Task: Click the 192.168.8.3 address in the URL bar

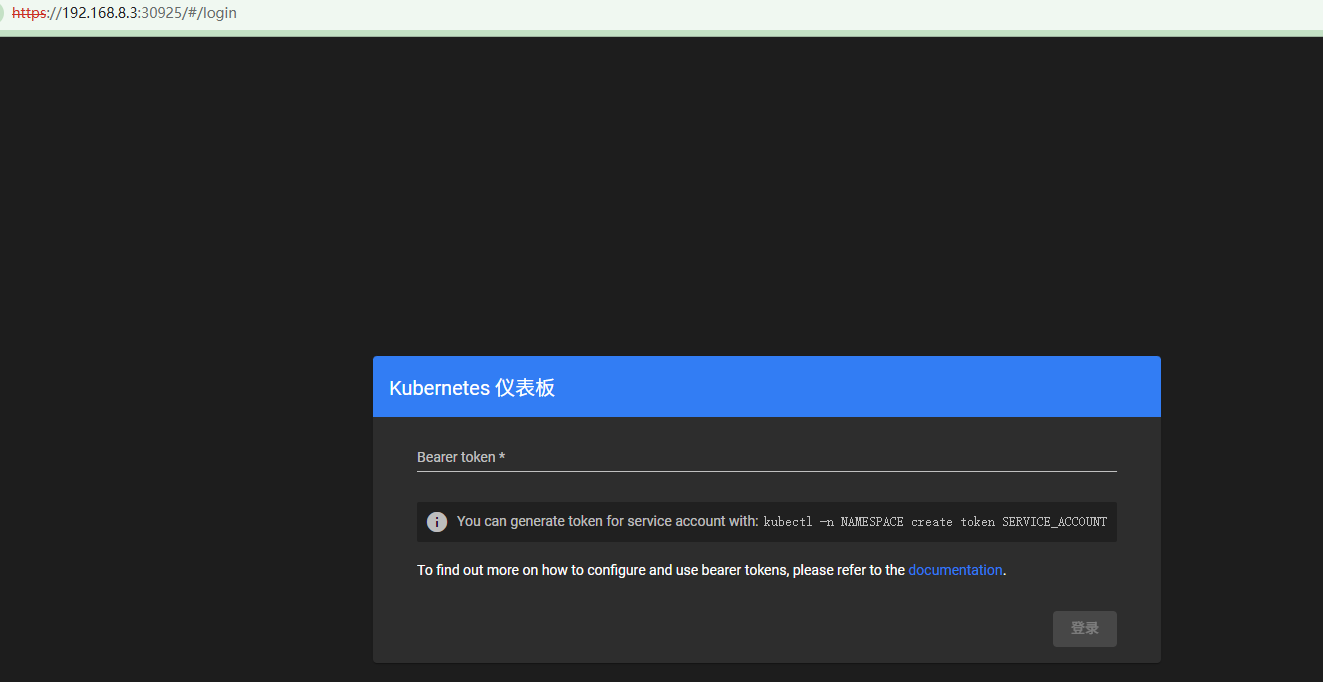Action: click(x=99, y=14)
